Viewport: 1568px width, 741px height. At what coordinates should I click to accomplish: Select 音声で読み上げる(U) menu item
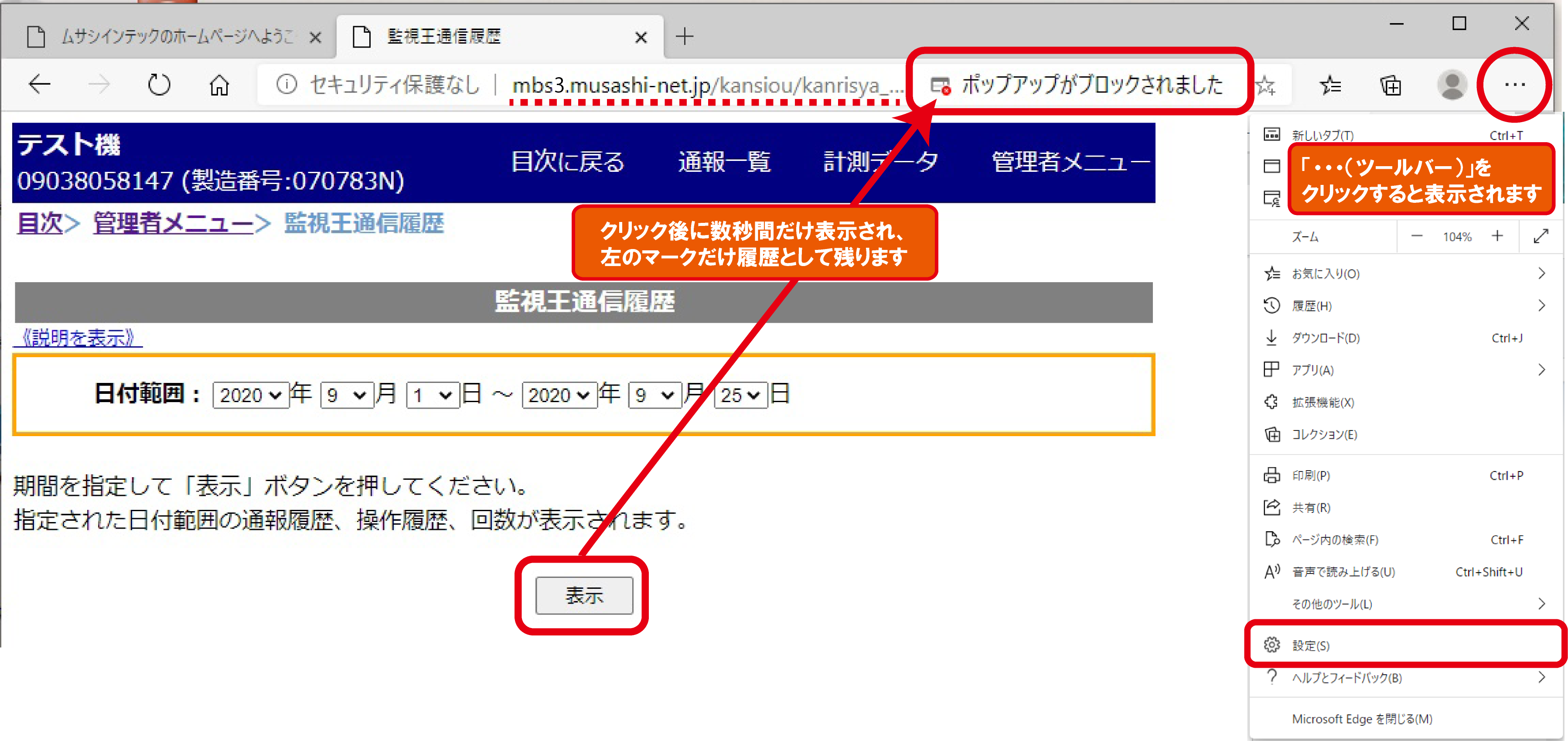[x=1406, y=572]
